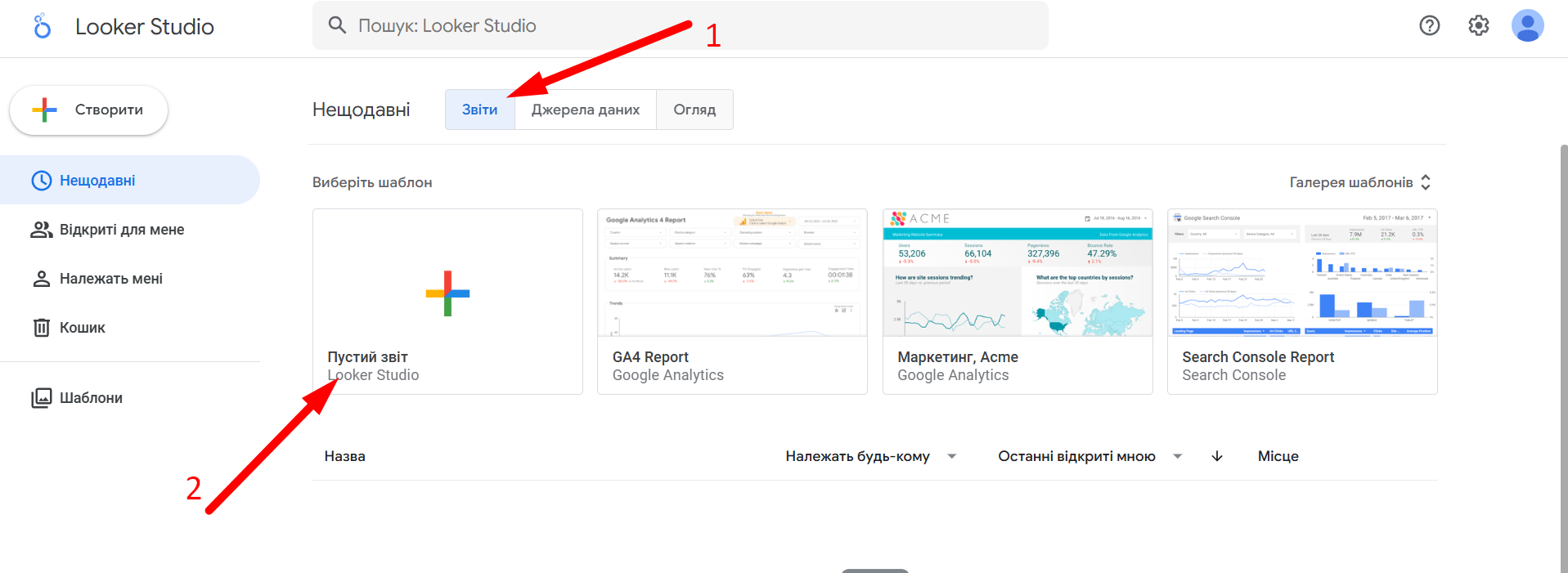Open Кошик in the sidebar
This screenshot has height=573, width=1568.
pos(130,328)
